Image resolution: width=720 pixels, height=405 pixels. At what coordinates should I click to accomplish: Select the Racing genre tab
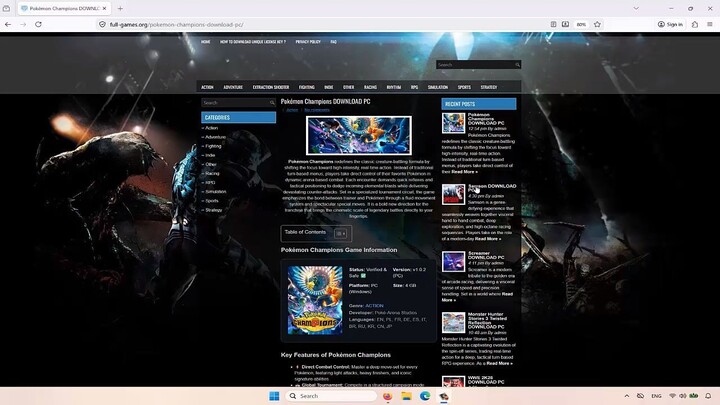370,87
